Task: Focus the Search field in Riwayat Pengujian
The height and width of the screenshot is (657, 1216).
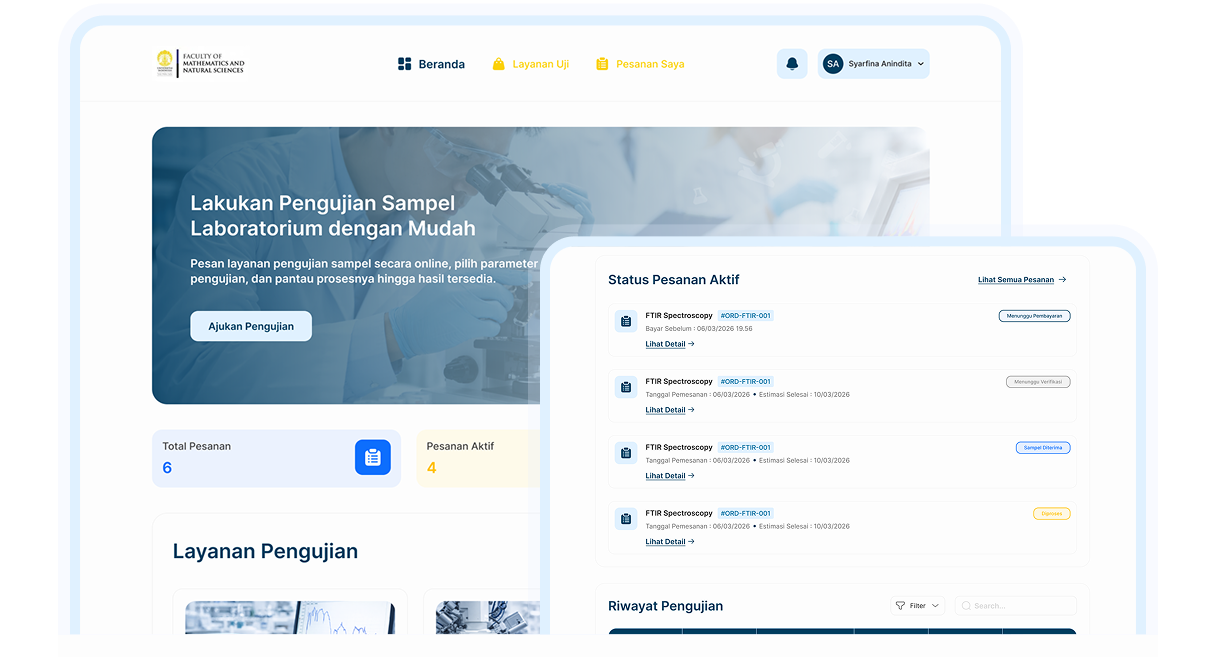Action: point(1016,606)
